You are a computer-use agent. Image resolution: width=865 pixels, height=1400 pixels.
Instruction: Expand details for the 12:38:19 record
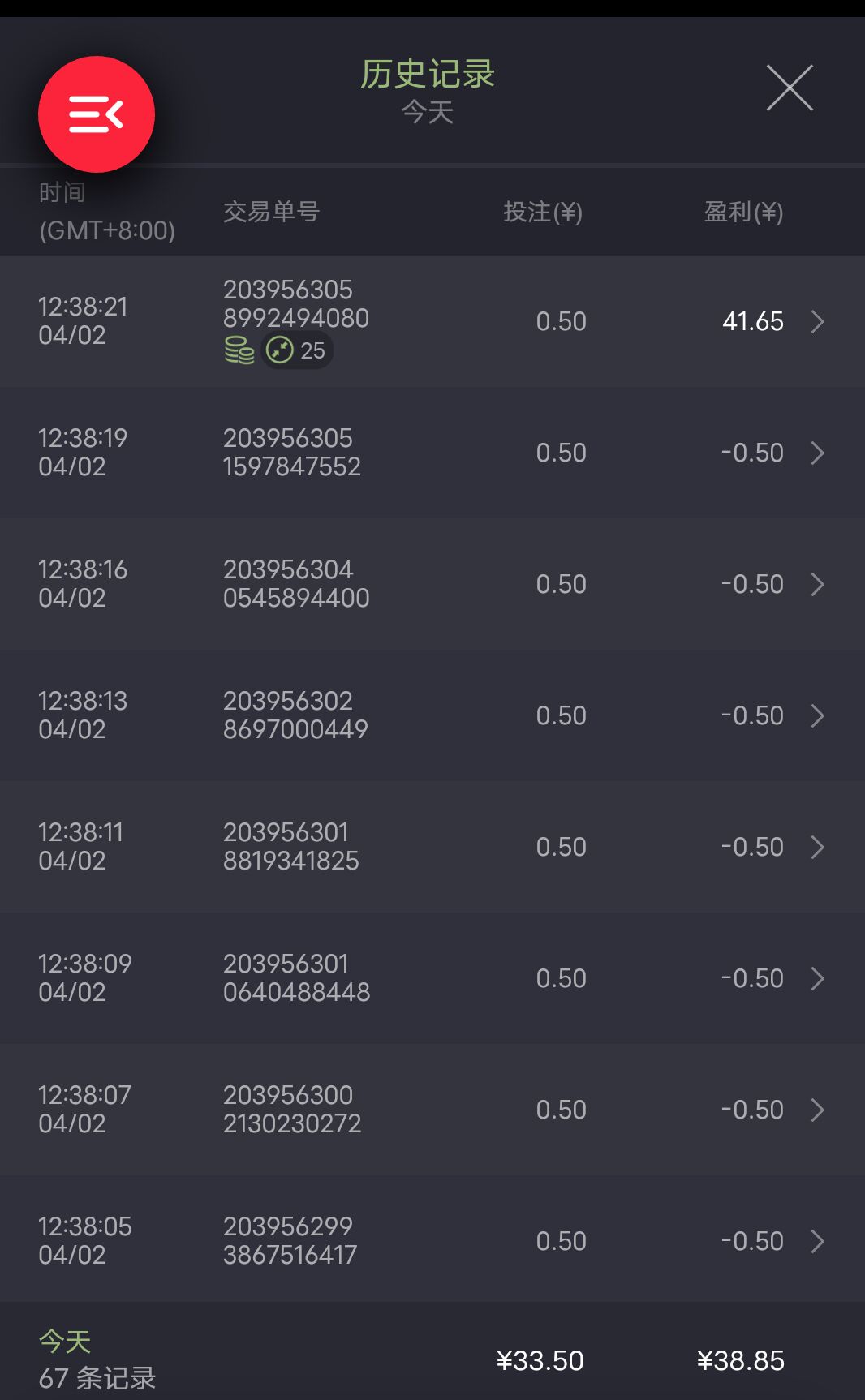pyautogui.click(x=817, y=453)
